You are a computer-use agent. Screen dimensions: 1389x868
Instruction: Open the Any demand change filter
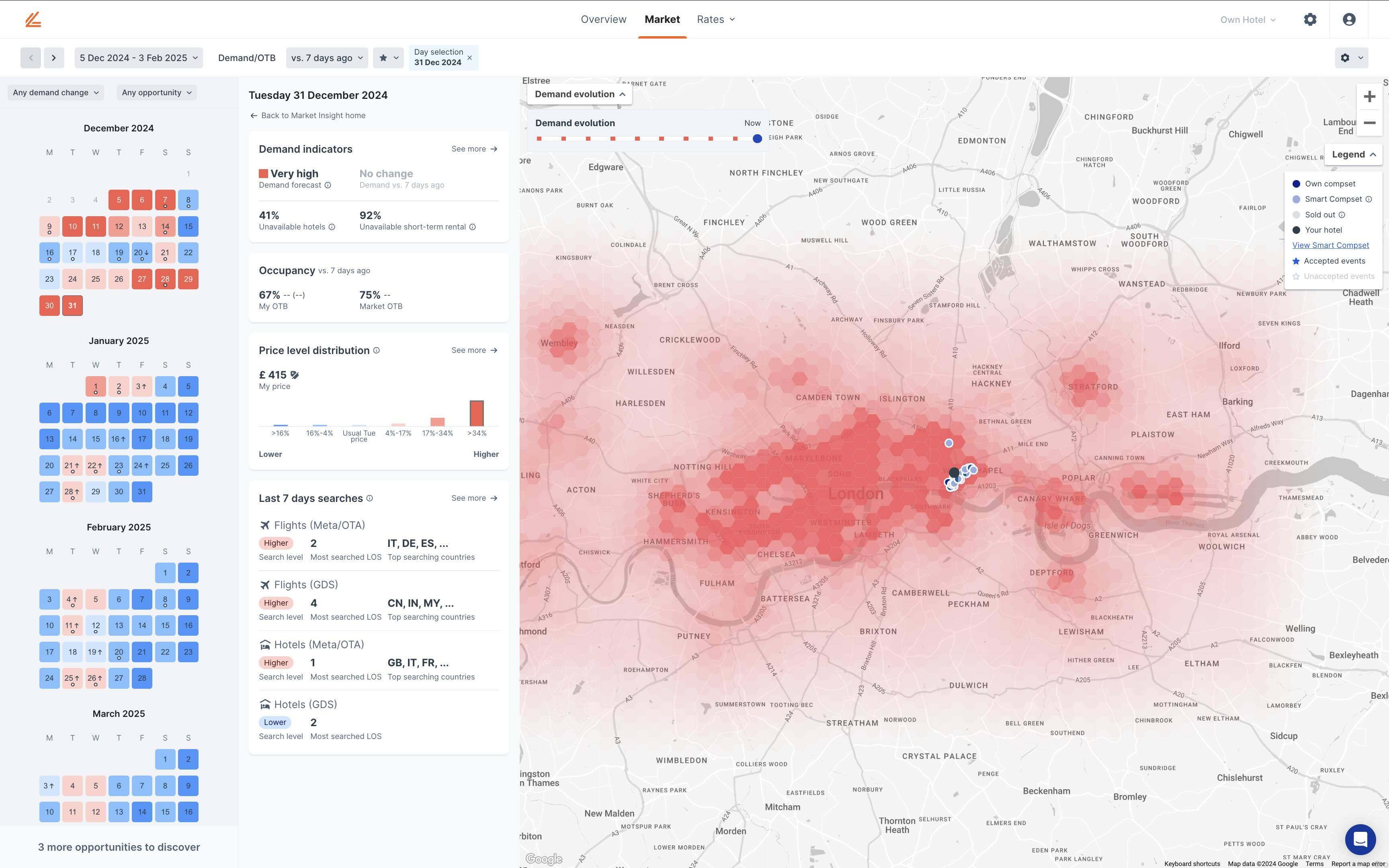pyautogui.click(x=56, y=92)
